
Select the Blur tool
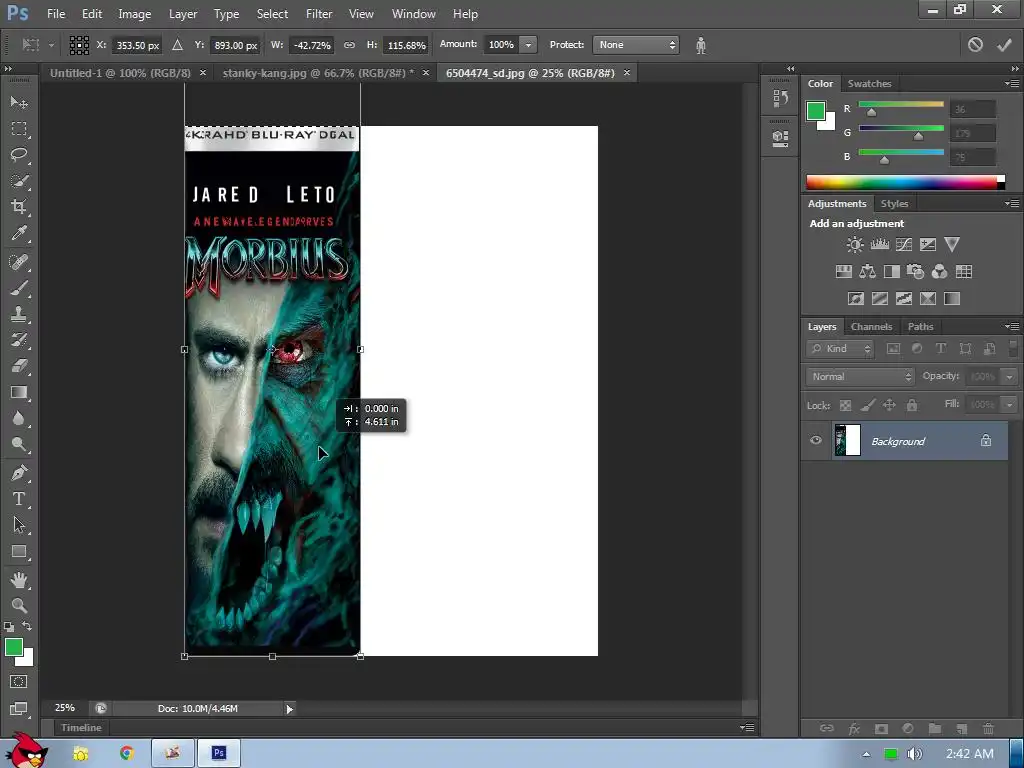click(19, 418)
